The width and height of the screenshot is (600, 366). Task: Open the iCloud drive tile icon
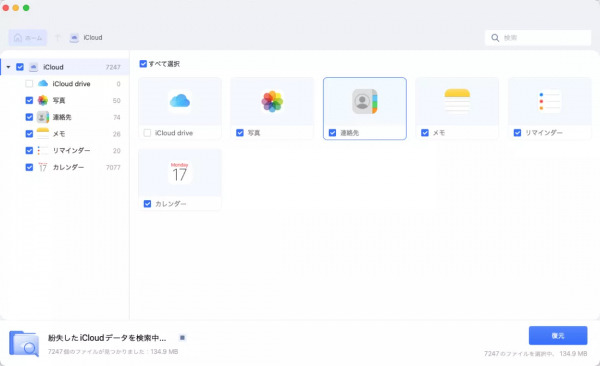point(180,101)
